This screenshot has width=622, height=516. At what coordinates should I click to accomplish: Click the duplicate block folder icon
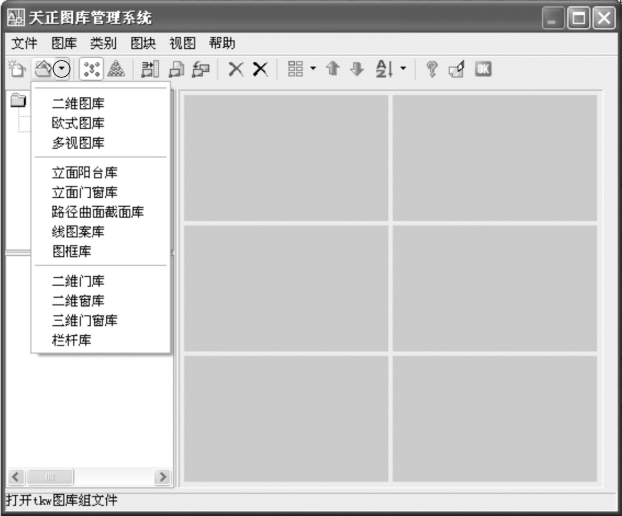click(x=201, y=69)
